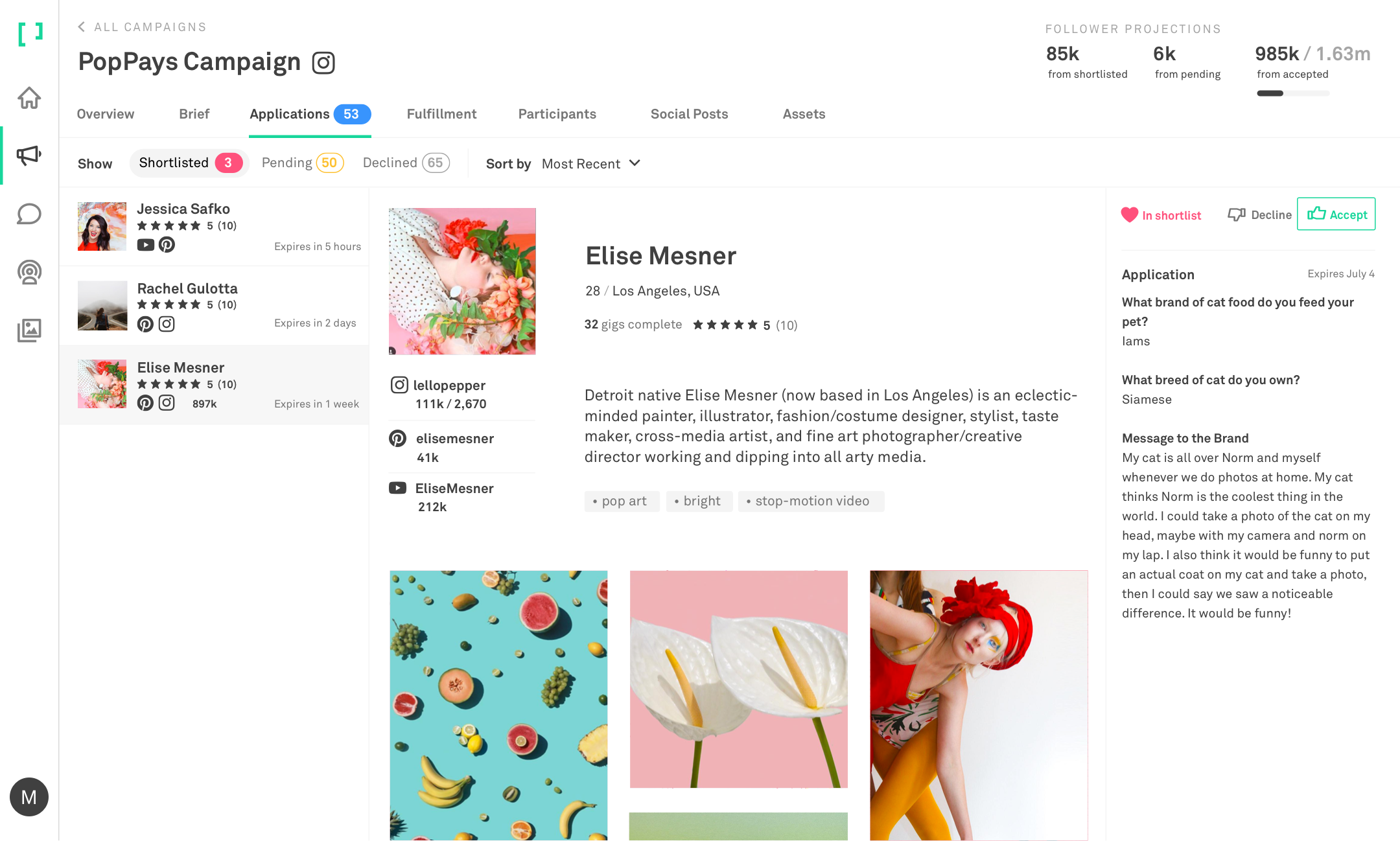This screenshot has height=841, width=1400.
Task: Click the Instagram icon beside campaign title
Action: [x=323, y=63]
